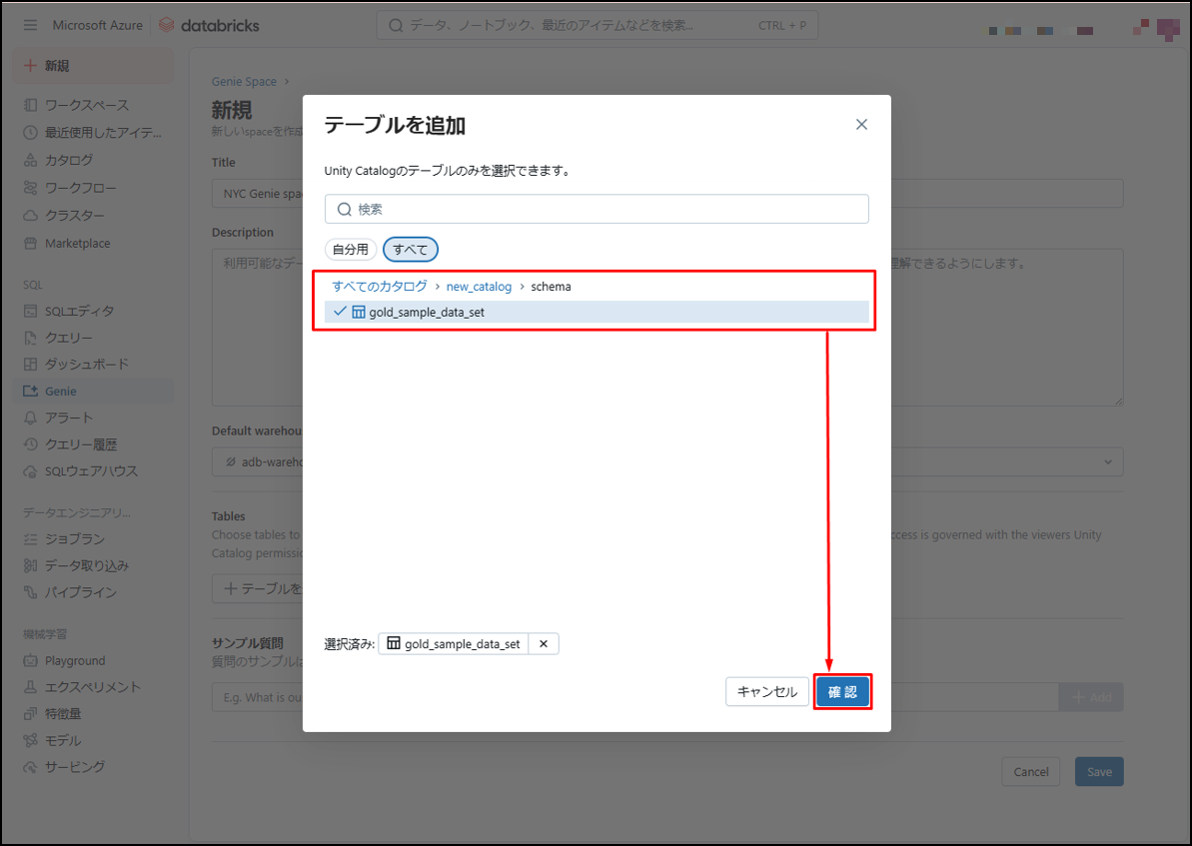Click the 確認 confirm button

[842, 692]
